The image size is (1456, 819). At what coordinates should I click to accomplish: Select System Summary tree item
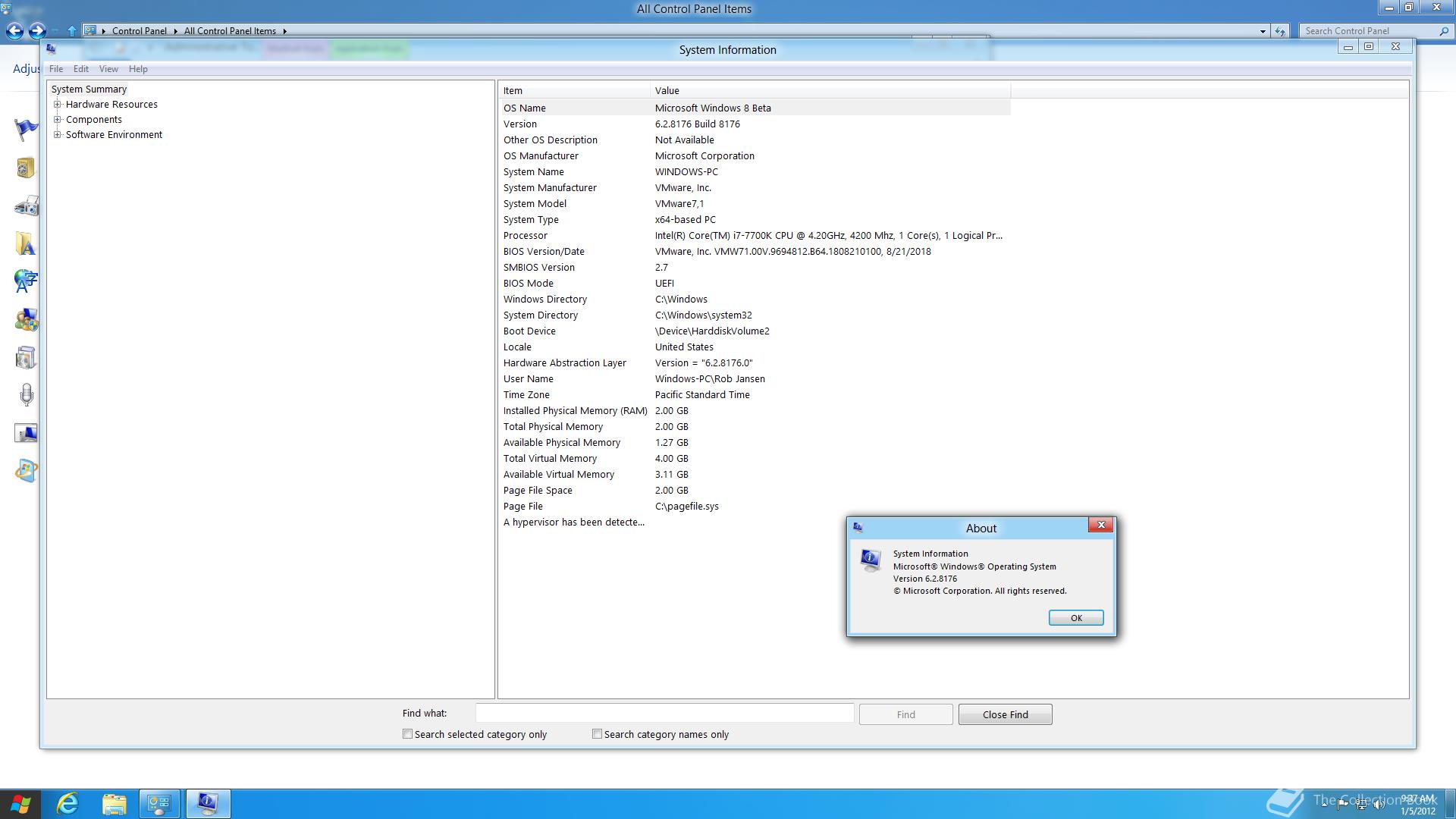pyautogui.click(x=89, y=89)
